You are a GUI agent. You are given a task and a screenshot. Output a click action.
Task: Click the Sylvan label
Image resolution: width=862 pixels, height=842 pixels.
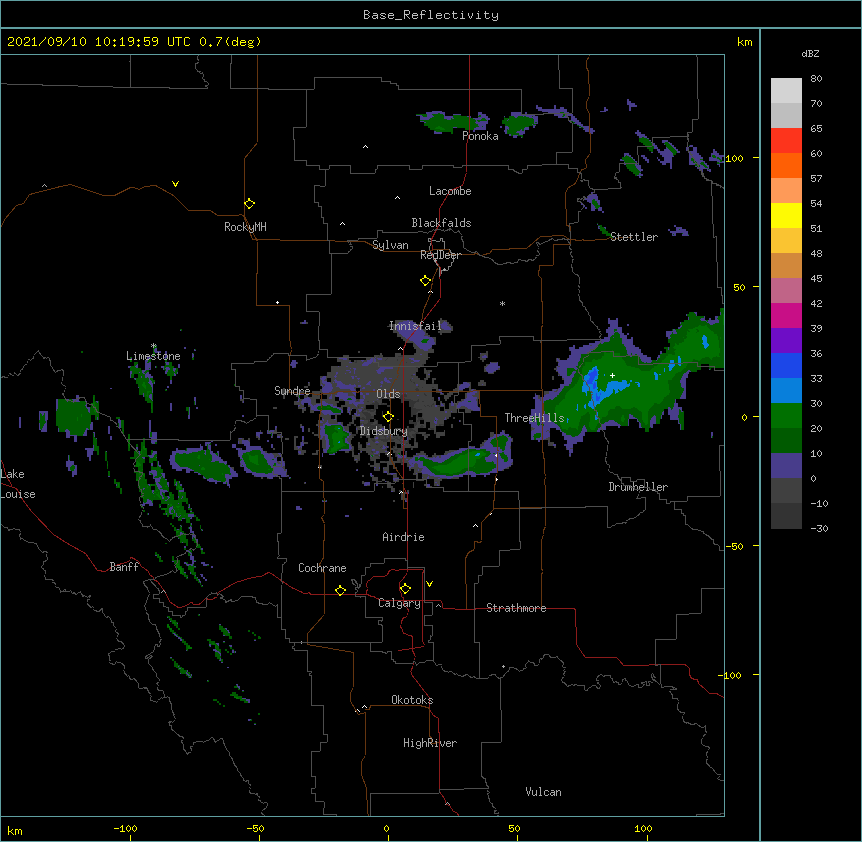tap(390, 245)
